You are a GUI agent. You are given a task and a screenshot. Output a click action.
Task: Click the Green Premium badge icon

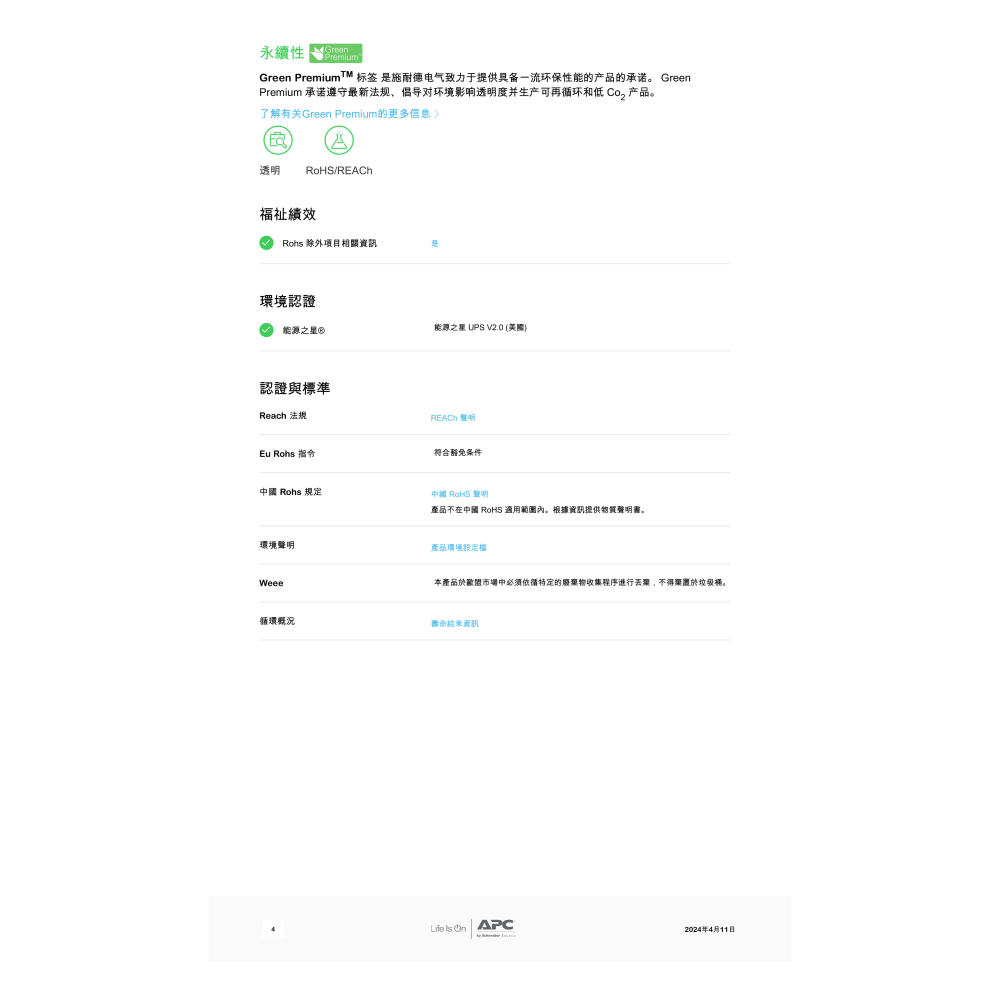click(x=336, y=52)
